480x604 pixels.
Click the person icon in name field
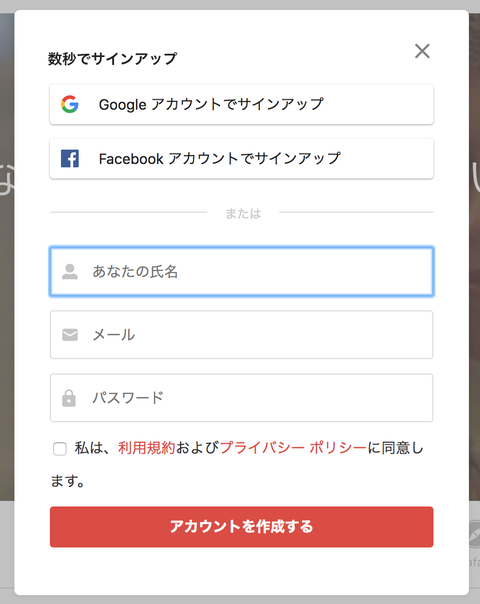tap(70, 272)
